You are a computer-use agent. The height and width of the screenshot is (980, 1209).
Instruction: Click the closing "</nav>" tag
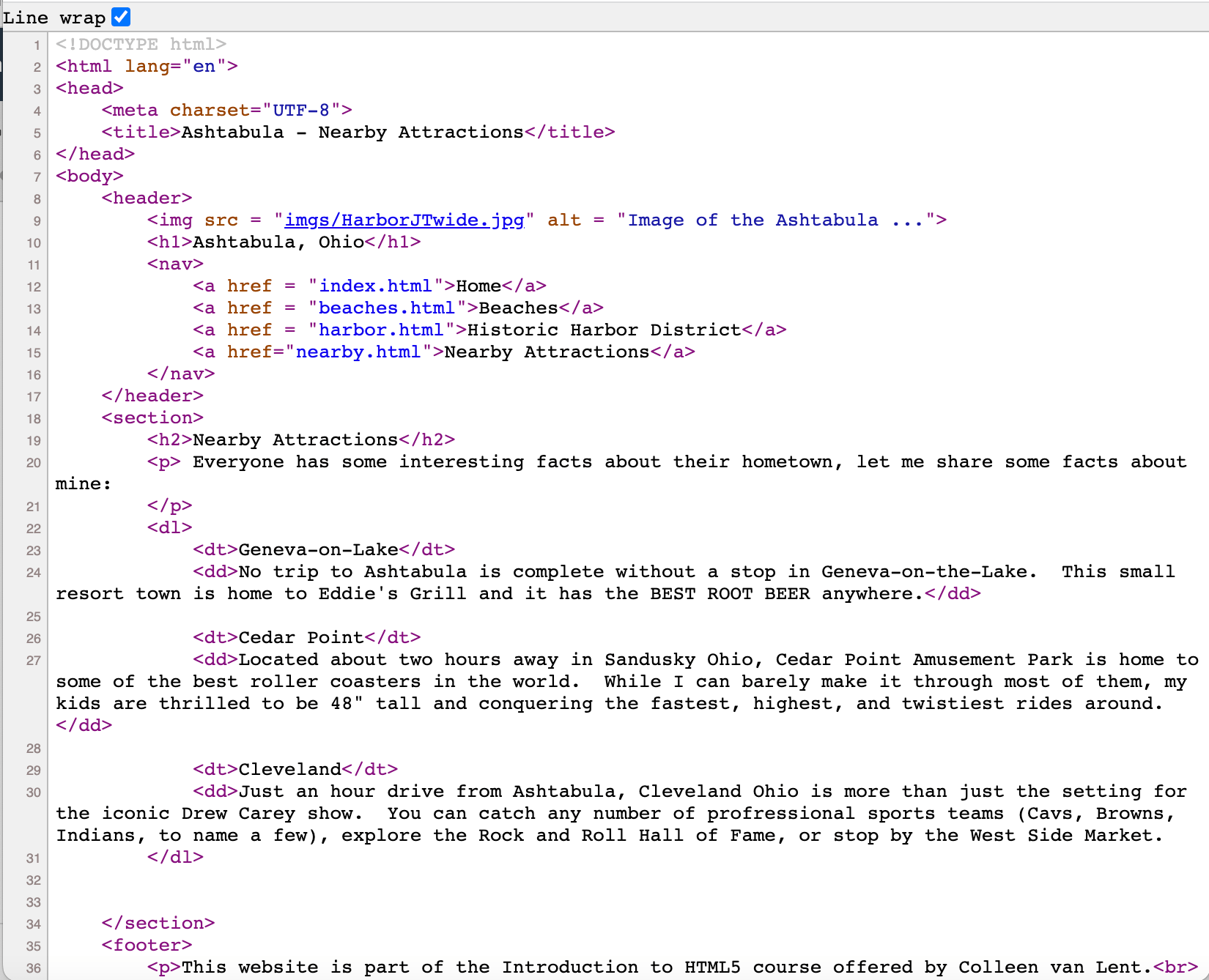tap(181, 374)
